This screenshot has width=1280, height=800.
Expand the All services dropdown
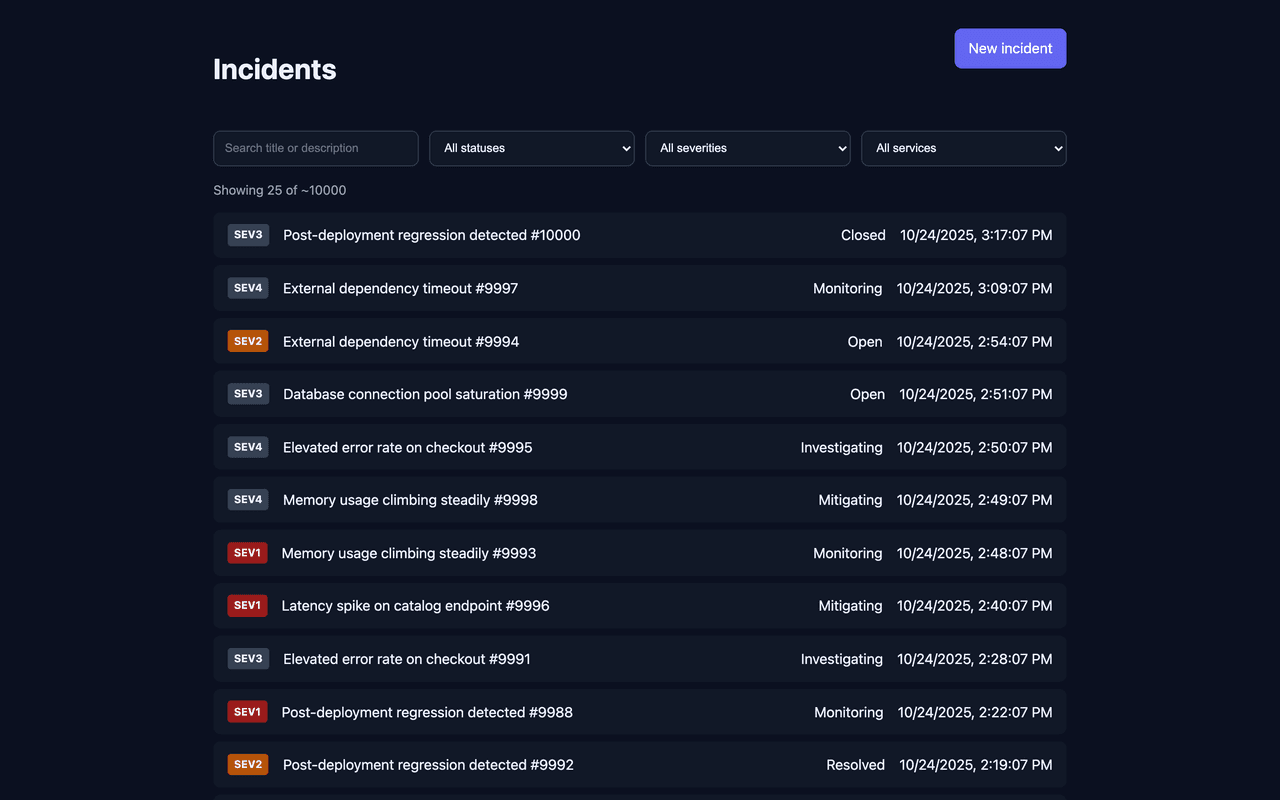coord(964,148)
